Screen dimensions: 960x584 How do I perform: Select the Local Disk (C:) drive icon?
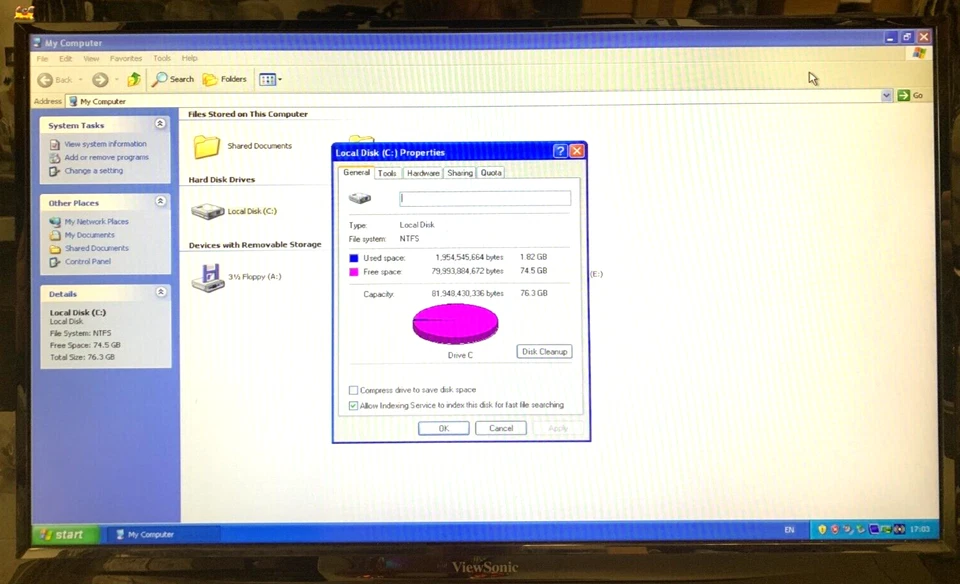(x=207, y=210)
